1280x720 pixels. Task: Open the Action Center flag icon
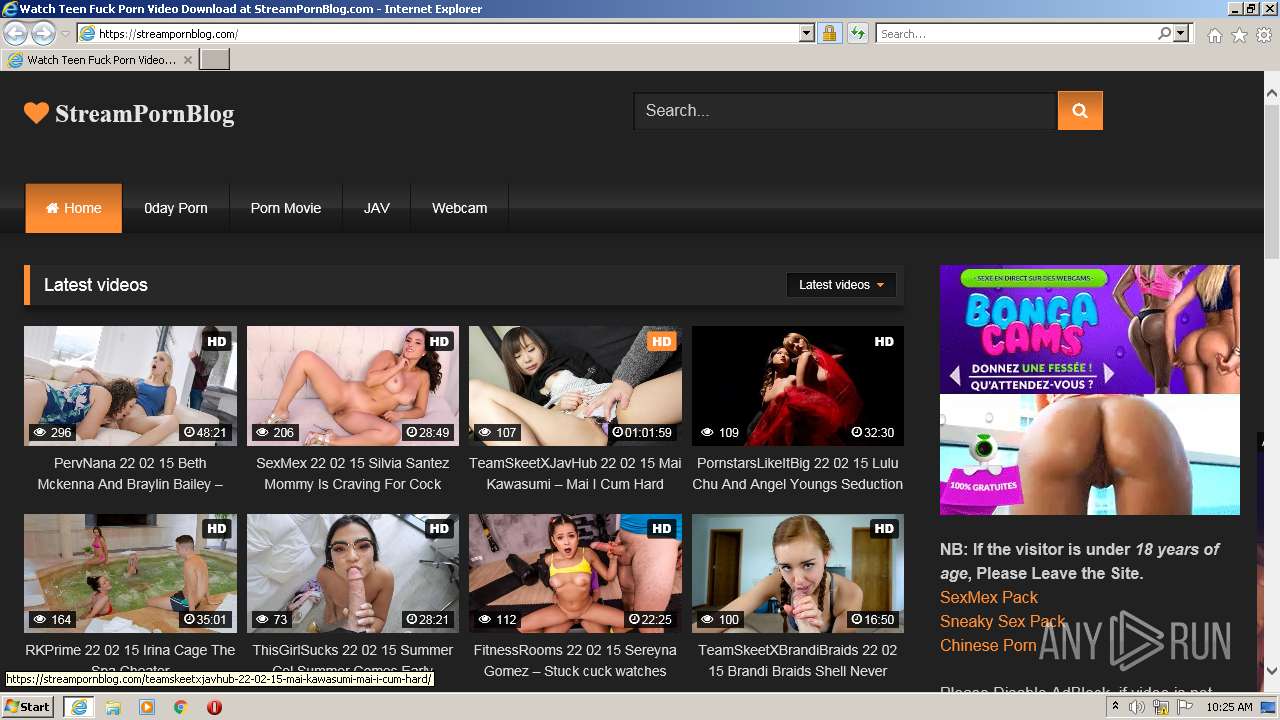(x=1183, y=707)
